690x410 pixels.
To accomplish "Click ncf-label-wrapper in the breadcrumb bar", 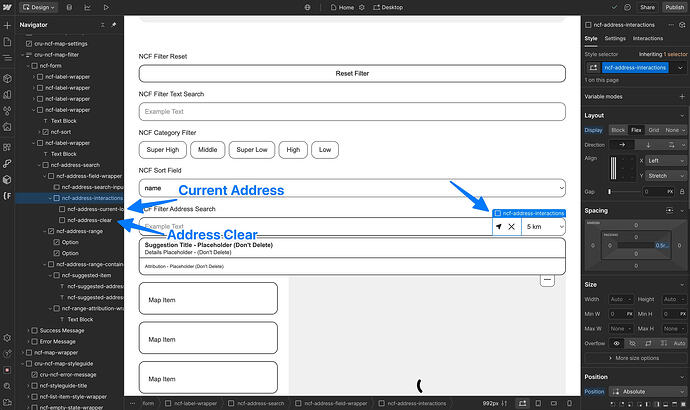I will [x=191, y=403].
